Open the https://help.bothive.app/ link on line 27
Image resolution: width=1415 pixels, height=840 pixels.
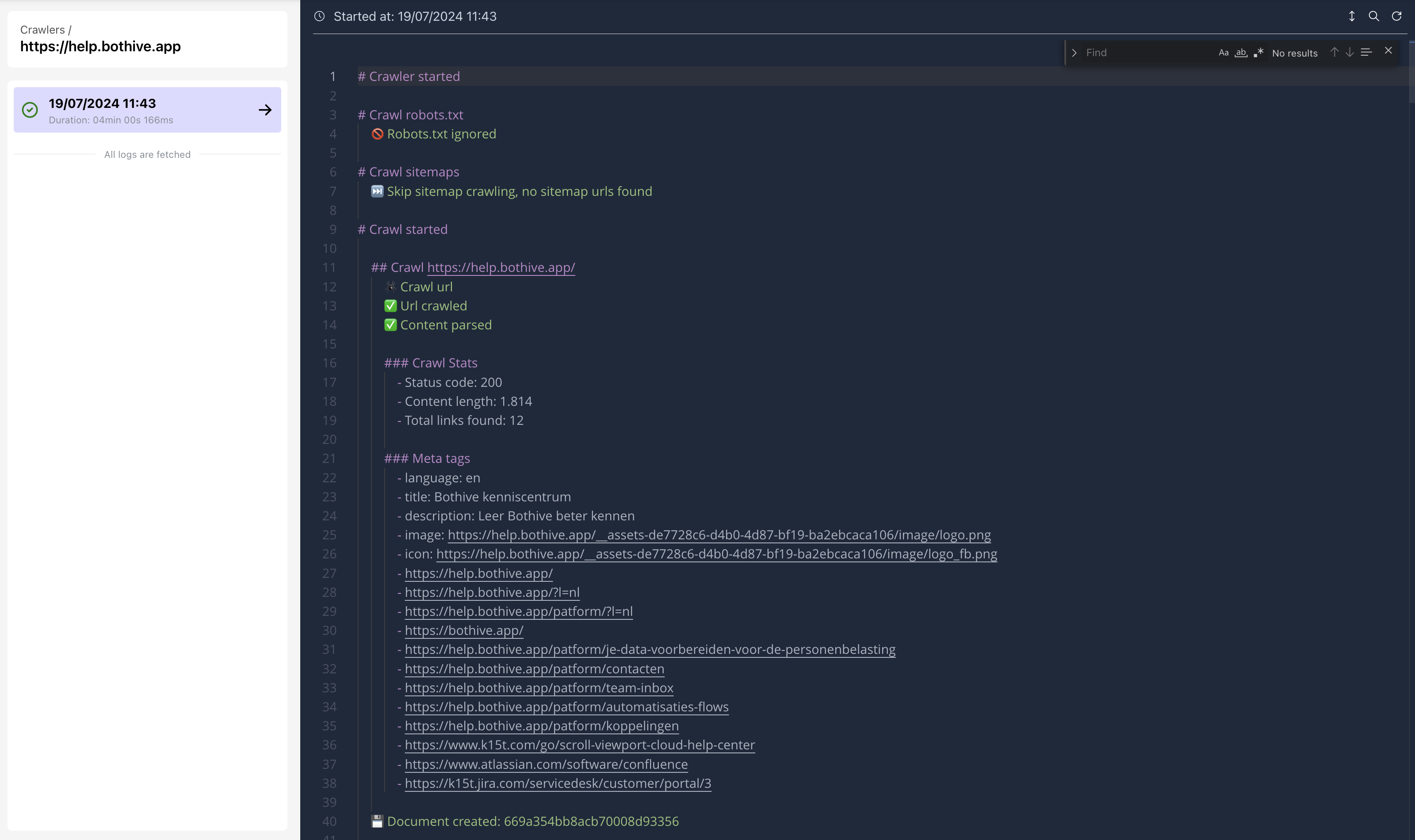pyautogui.click(x=479, y=573)
